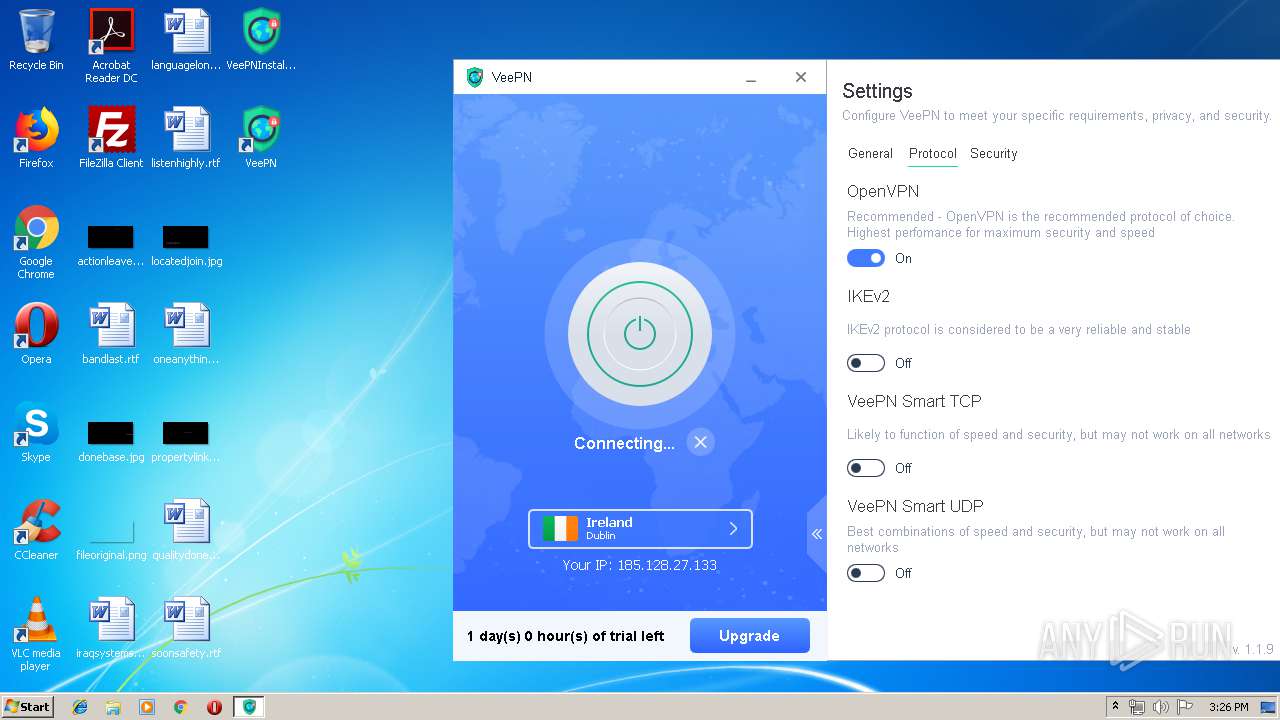Image resolution: width=1280 pixels, height=720 pixels.
Task: Select the Protocol settings tab
Action: [933, 153]
